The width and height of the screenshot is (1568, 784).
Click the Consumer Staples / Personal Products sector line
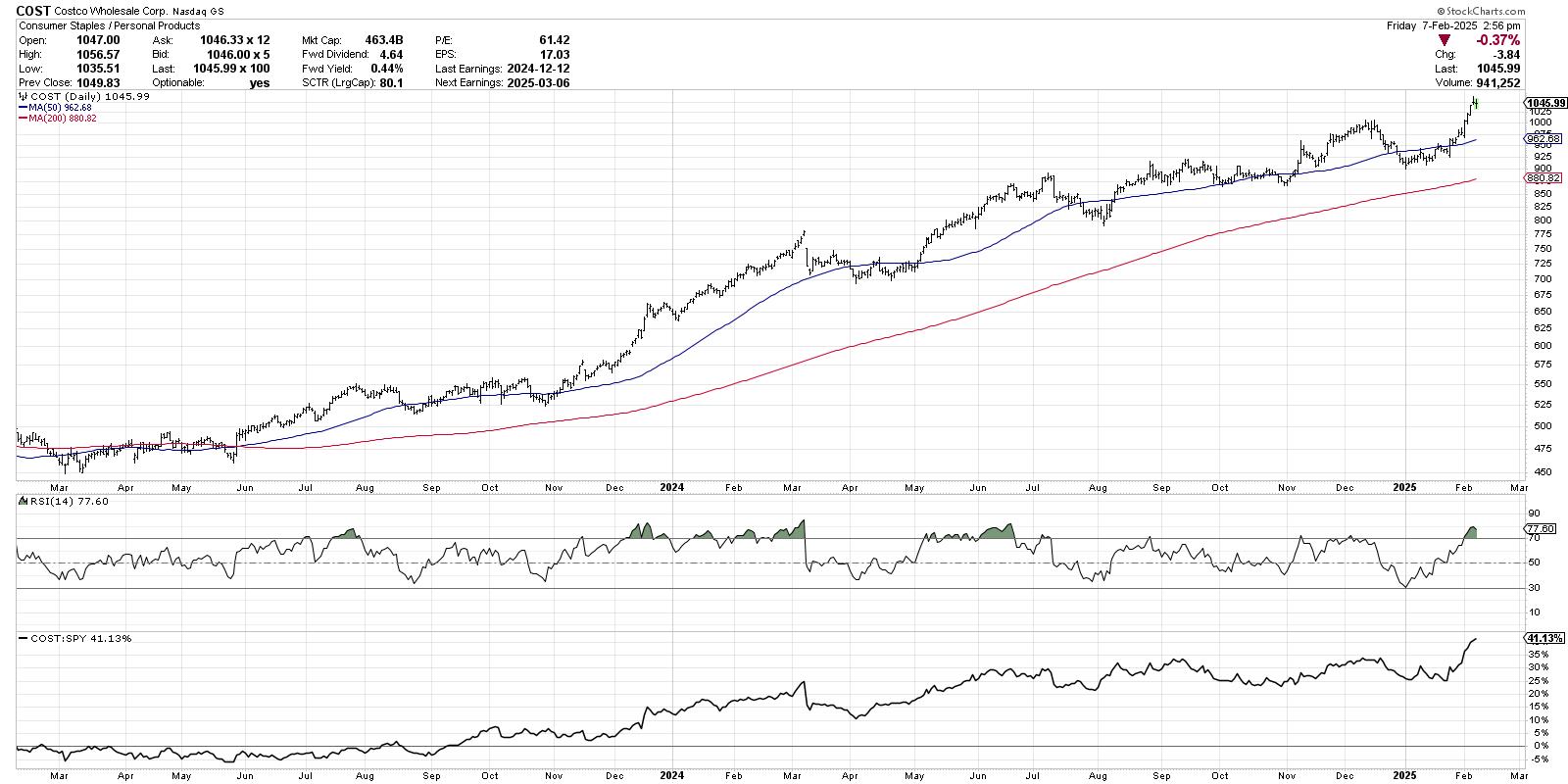click(109, 25)
